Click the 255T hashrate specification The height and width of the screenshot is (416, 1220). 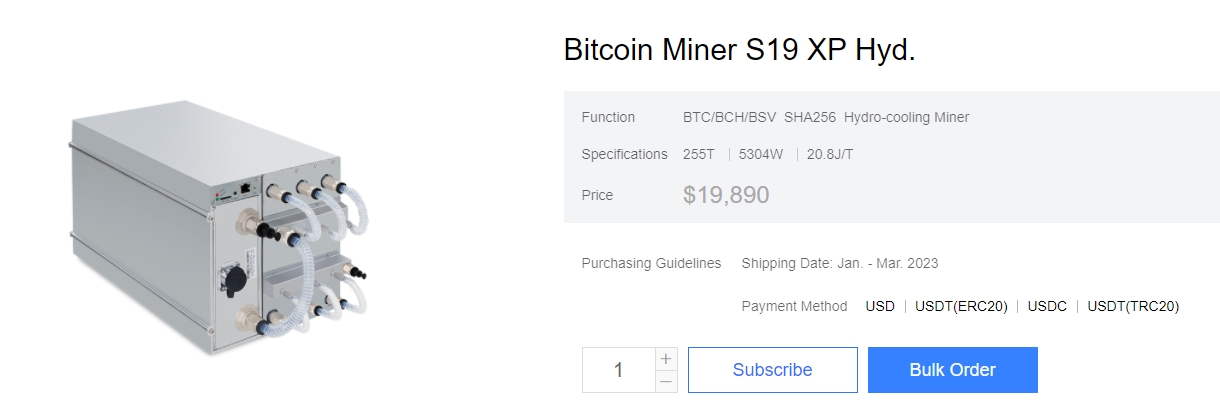(701, 154)
